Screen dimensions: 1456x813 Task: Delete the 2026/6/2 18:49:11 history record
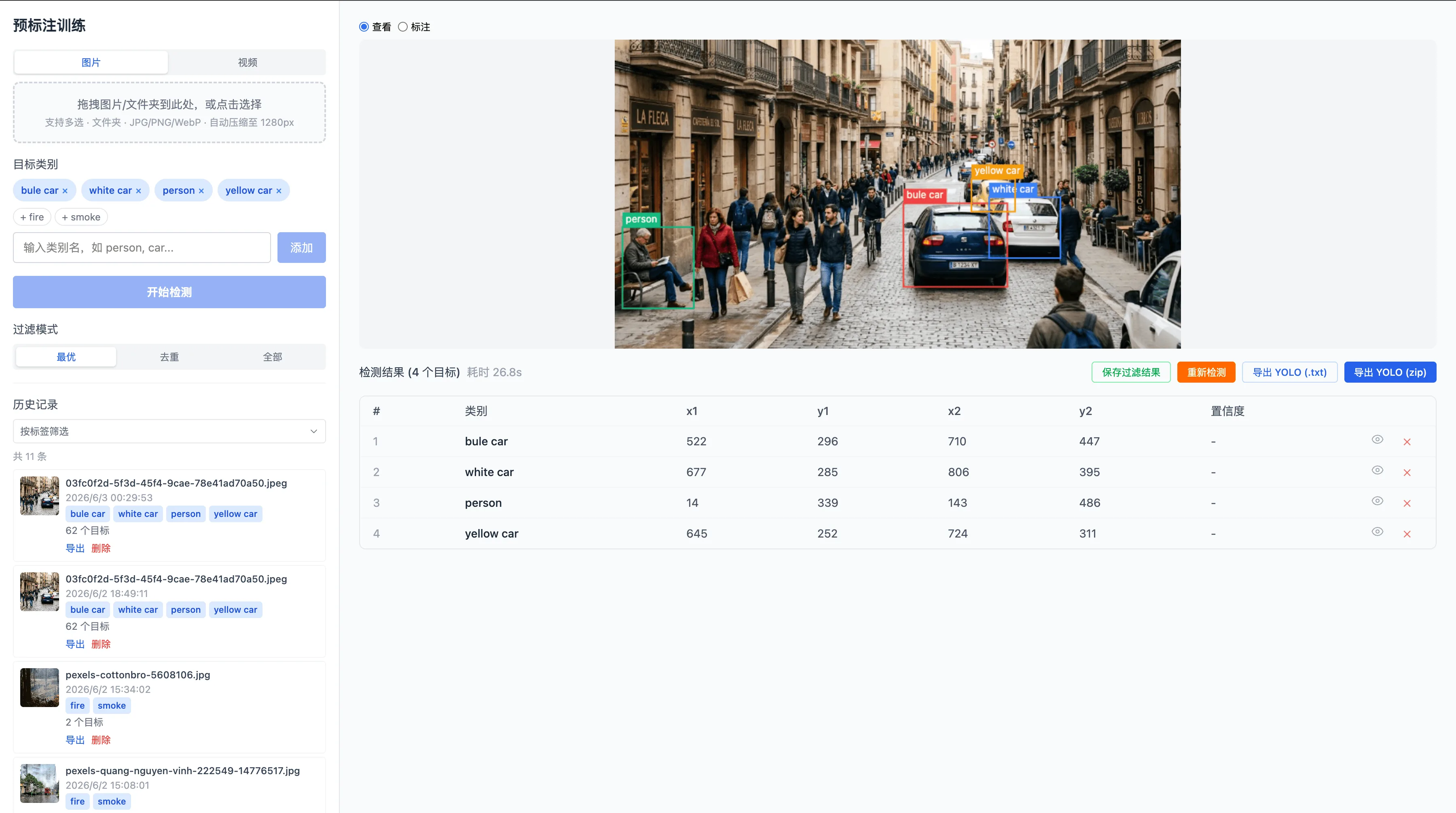click(x=101, y=644)
